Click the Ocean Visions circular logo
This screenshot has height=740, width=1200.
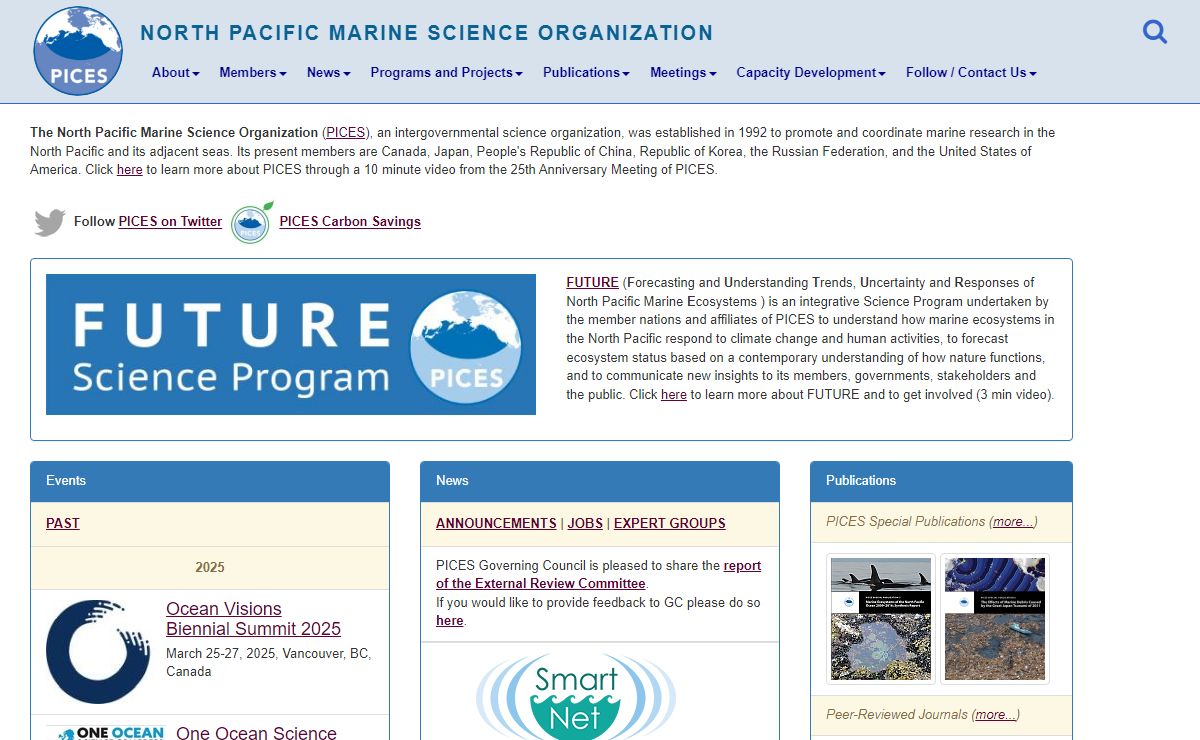coord(98,652)
